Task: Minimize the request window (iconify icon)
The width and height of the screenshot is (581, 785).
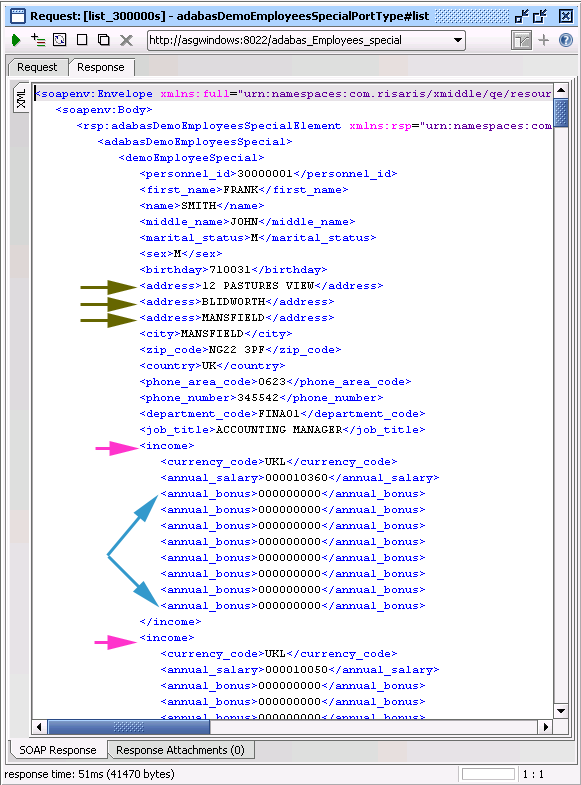Action: pyautogui.click(x=521, y=16)
